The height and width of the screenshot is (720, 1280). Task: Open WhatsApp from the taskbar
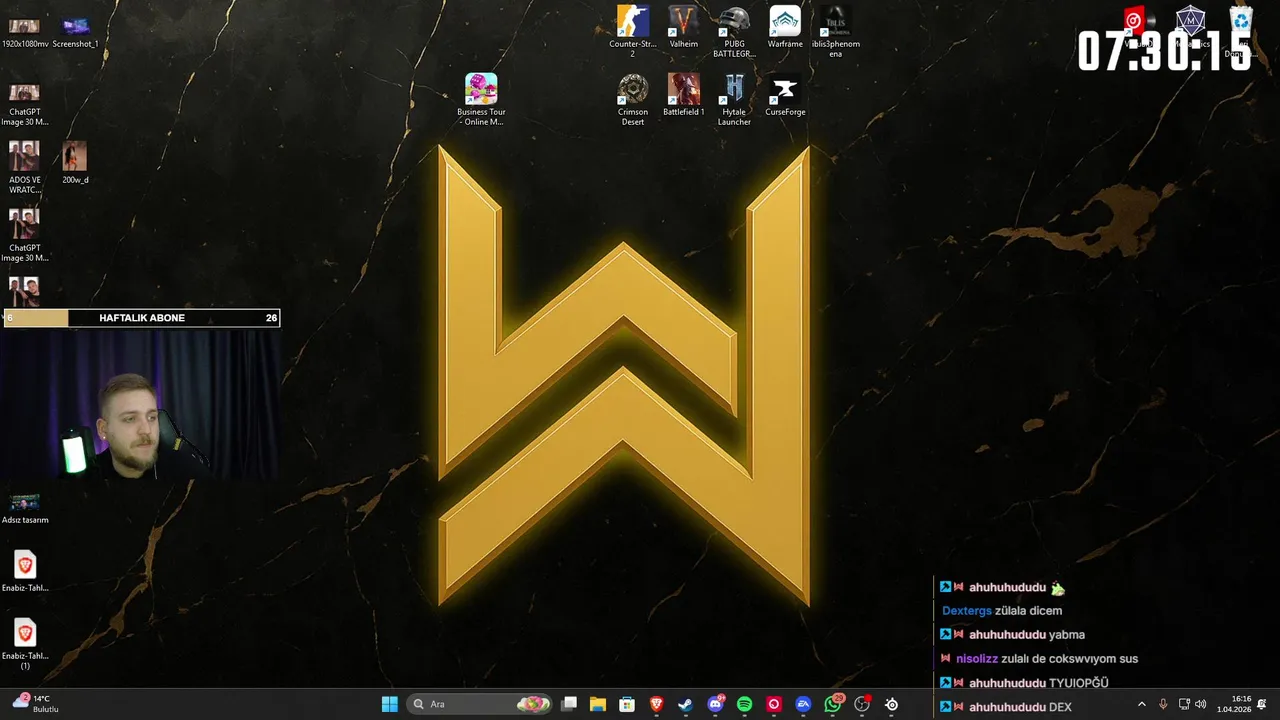pyautogui.click(x=833, y=704)
